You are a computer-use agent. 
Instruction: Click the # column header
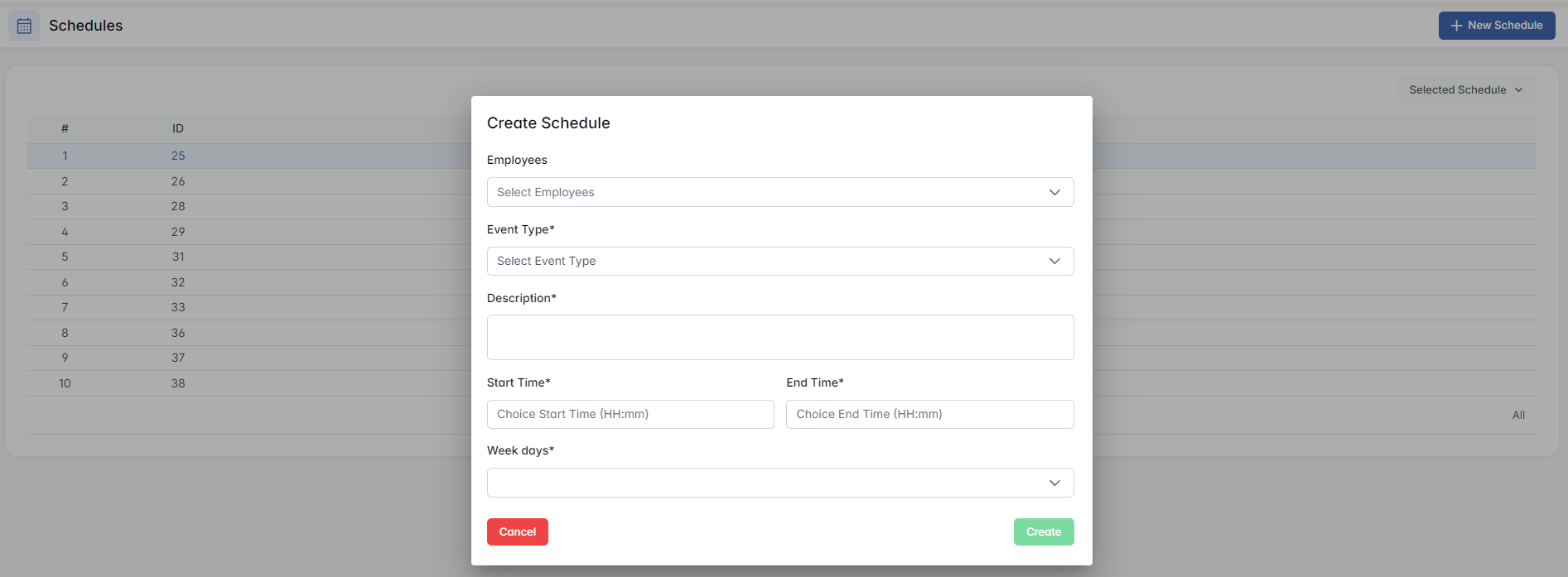(65, 128)
